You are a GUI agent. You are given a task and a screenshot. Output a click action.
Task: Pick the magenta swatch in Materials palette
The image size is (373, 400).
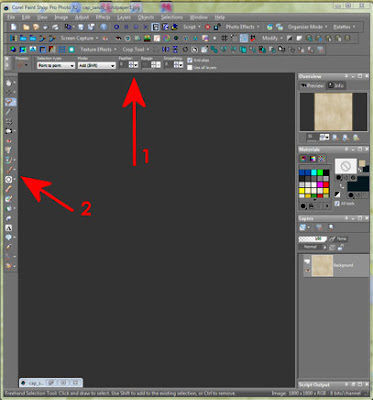click(320, 184)
